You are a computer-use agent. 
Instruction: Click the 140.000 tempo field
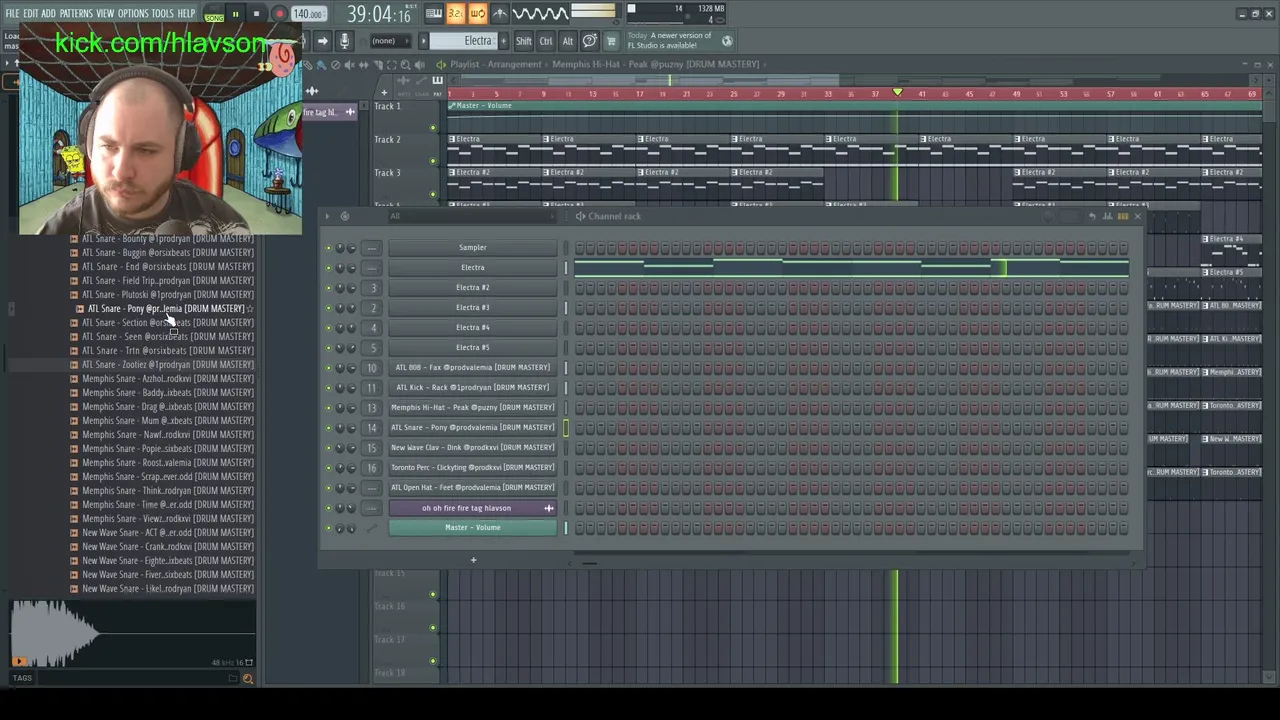point(308,14)
